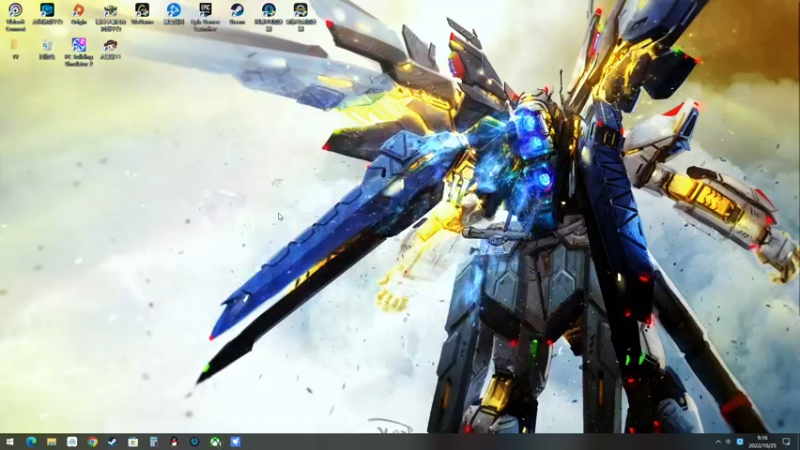
Task: Open the QQ penguin taskbar icon
Action: point(174,442)
